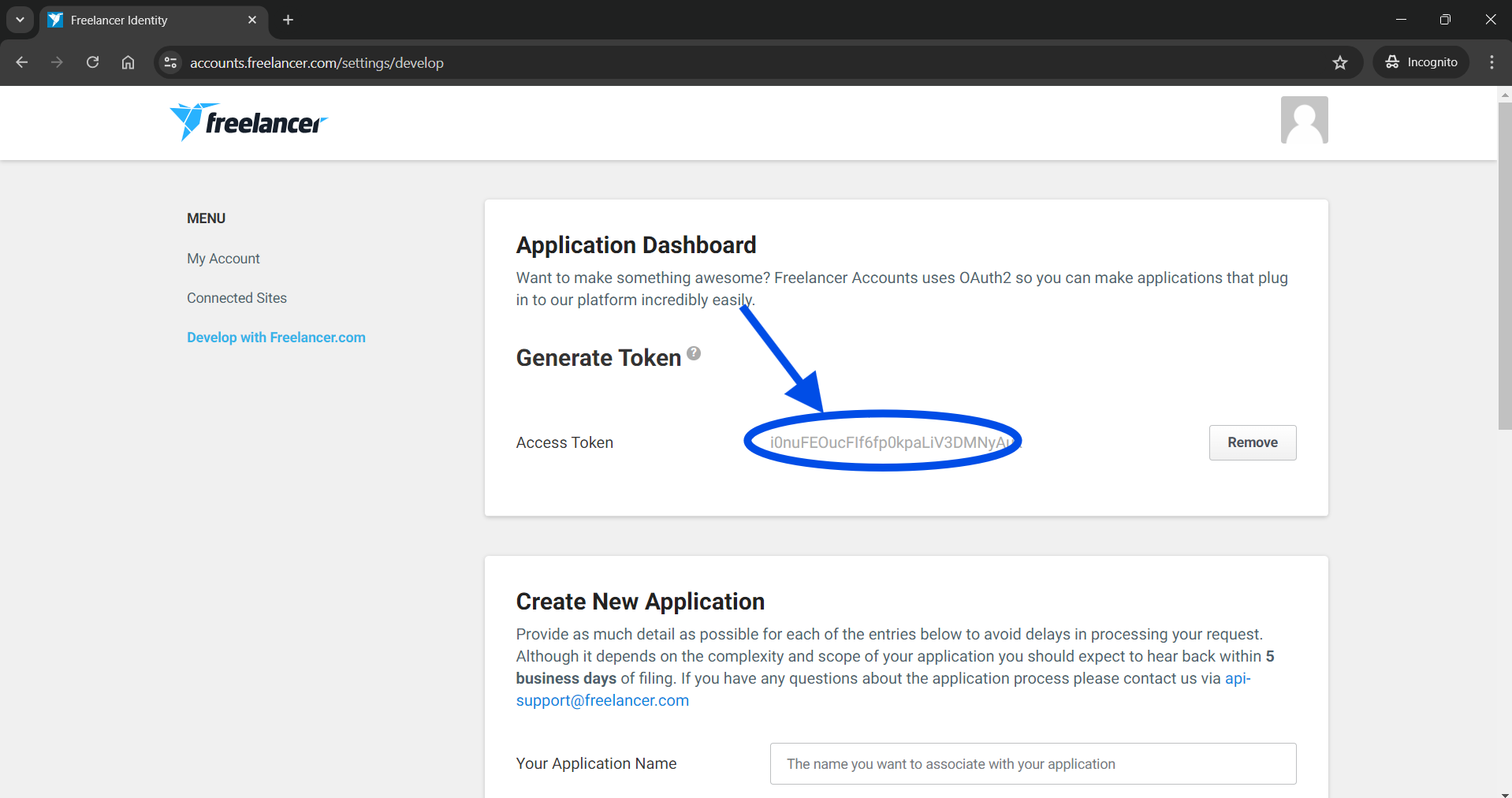
Task: Click the help question mark beside Generate Token
Action: pos(694,353)
